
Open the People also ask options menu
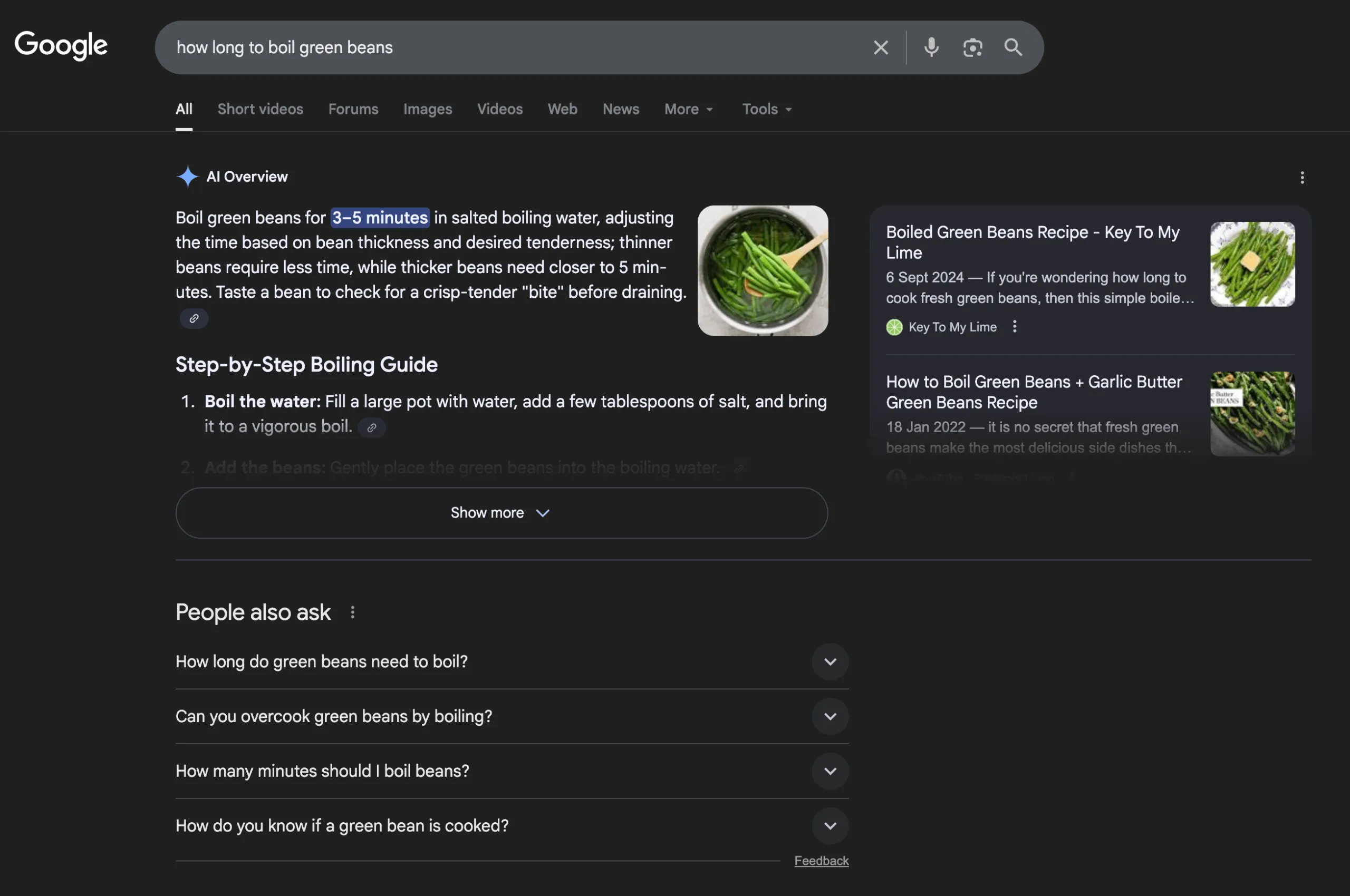point(352,612)
